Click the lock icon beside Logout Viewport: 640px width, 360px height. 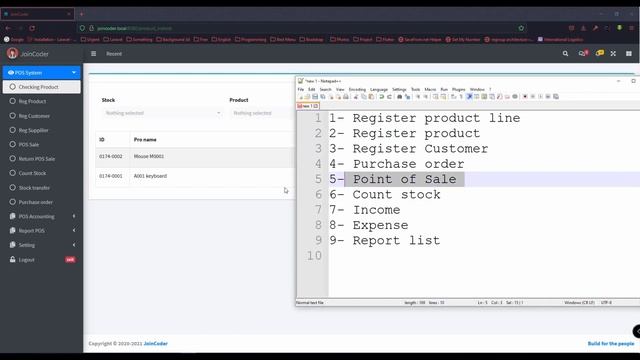(13, 259)
